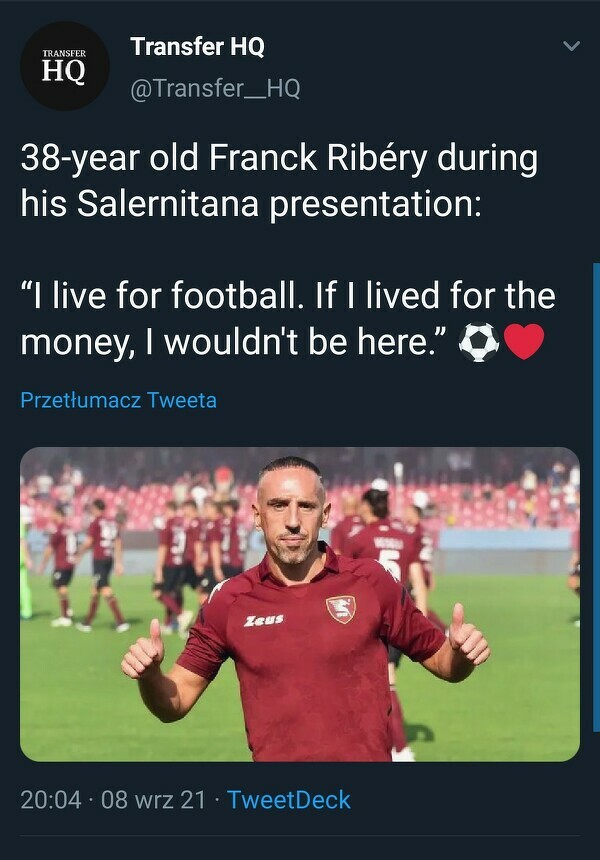Click the soccer ball emoji
This screenshot has height=860, width=600.
(478, 342)
